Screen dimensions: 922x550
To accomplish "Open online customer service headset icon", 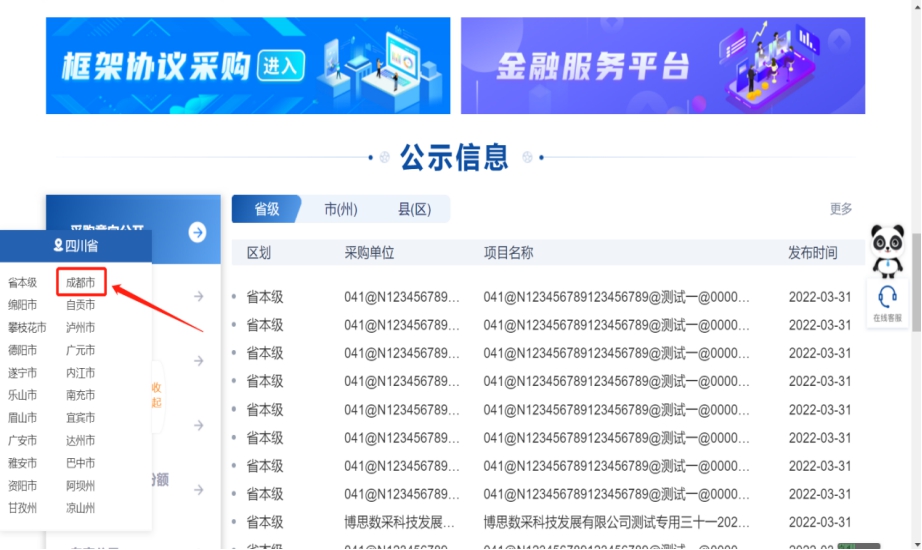I will point(887,297).
